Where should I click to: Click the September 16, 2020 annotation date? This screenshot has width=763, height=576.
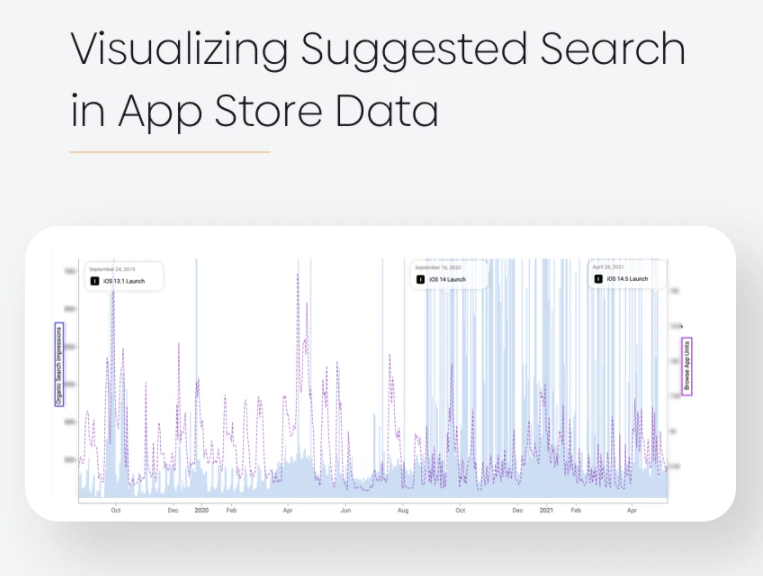(x=437, y=268)
